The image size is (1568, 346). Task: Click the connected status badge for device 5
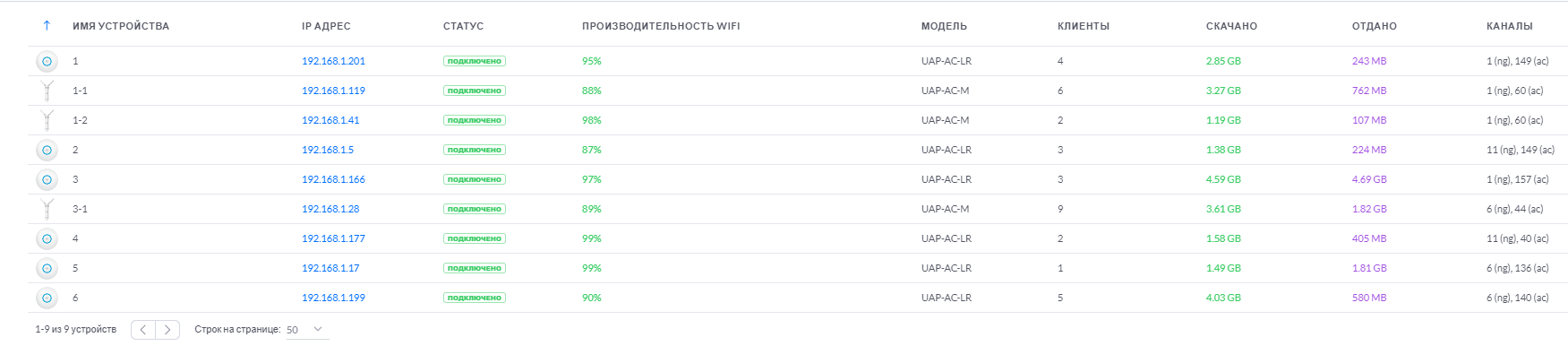[x=475, y=268]
